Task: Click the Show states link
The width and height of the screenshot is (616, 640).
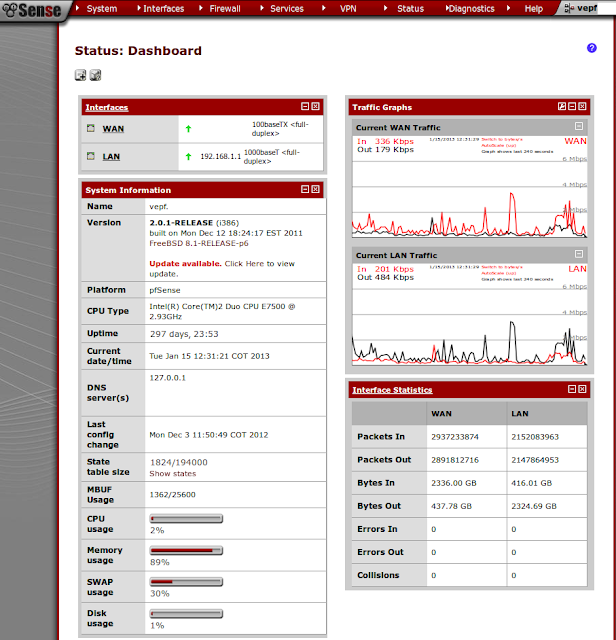Action: [x=173, y=473]
